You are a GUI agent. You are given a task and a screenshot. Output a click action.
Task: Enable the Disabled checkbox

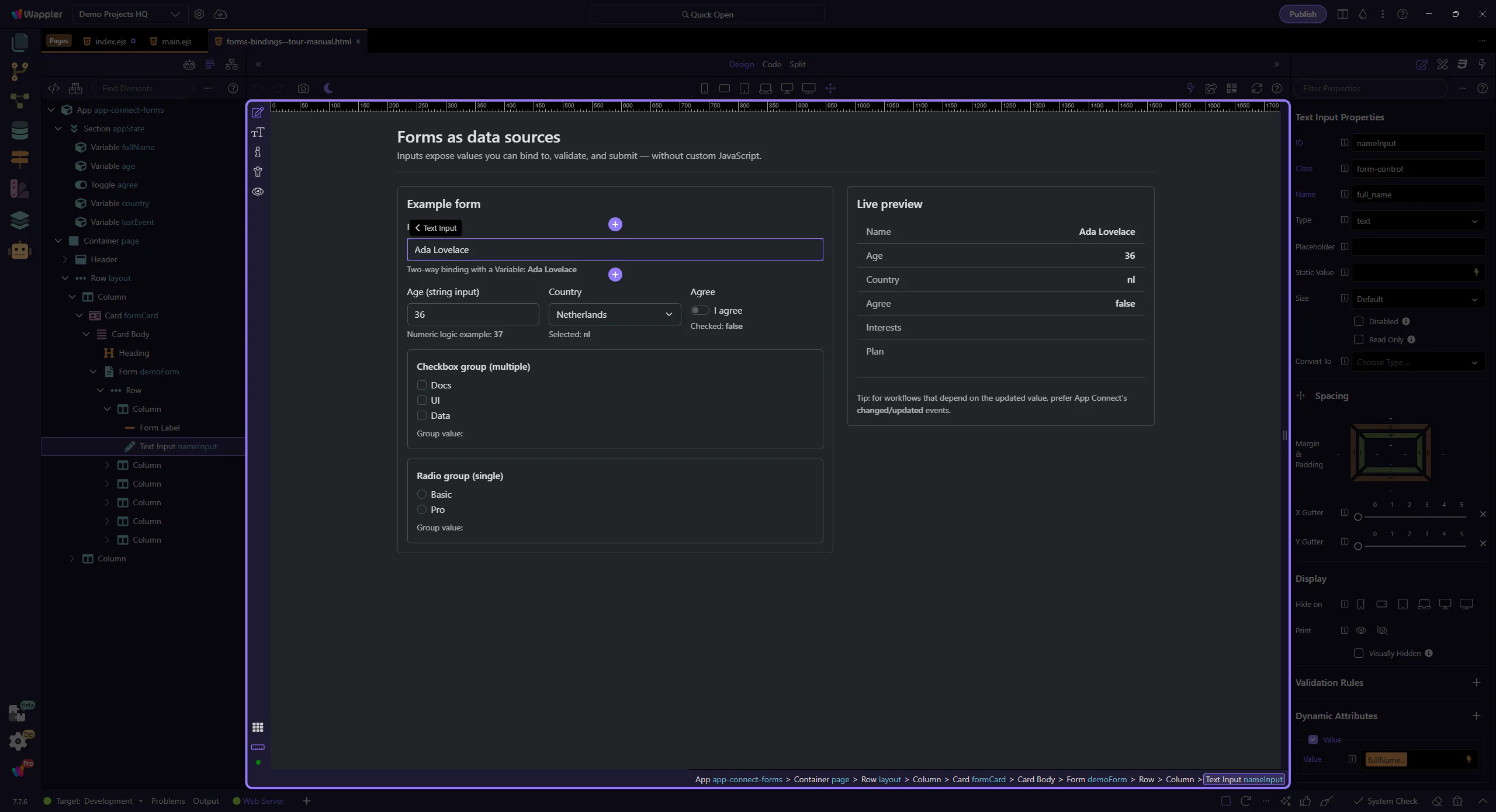(x=1359, y=321)
